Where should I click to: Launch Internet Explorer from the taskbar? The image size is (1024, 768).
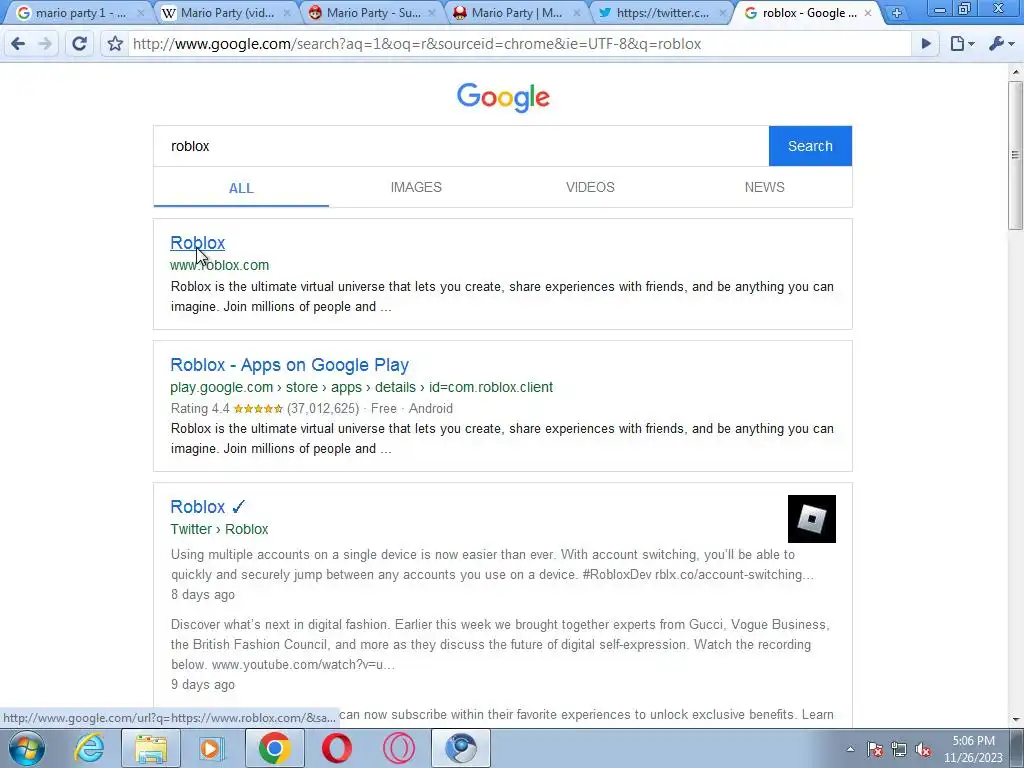click(x=88, y=748)
